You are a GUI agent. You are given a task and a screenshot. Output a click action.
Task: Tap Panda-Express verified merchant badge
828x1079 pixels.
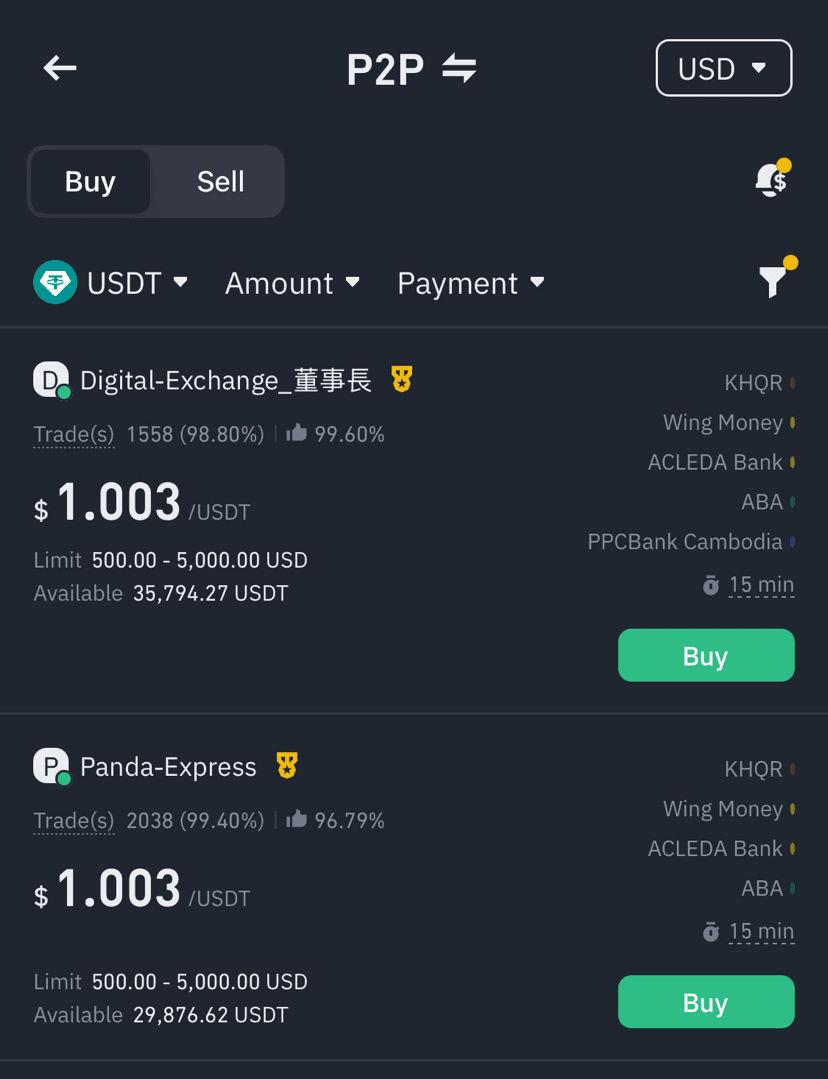click(287, 766)
